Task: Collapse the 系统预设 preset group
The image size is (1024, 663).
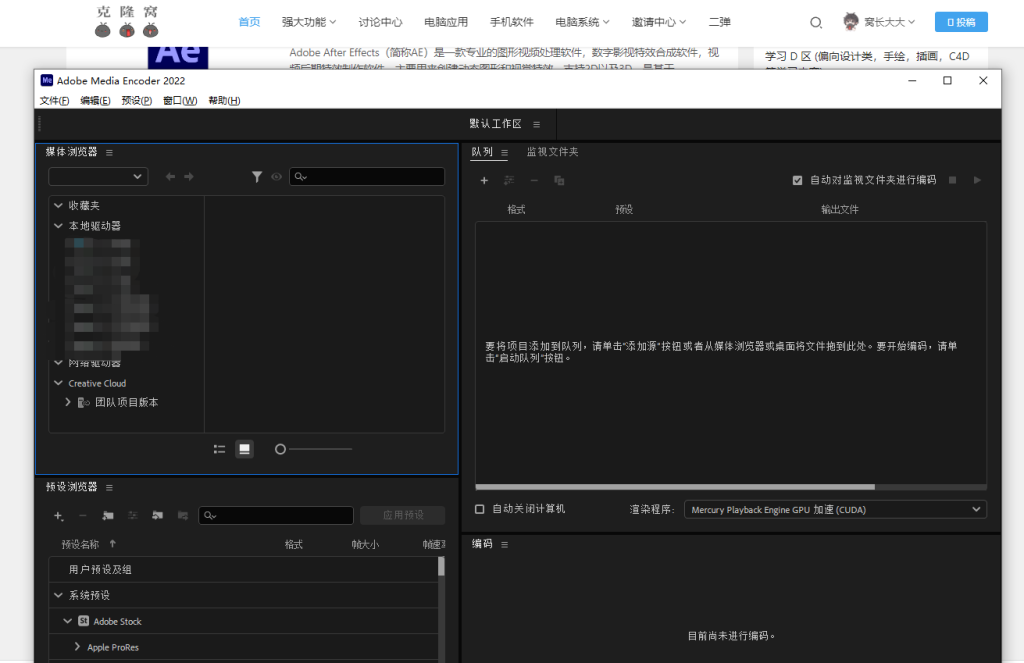Action: (x=58, y=596)
